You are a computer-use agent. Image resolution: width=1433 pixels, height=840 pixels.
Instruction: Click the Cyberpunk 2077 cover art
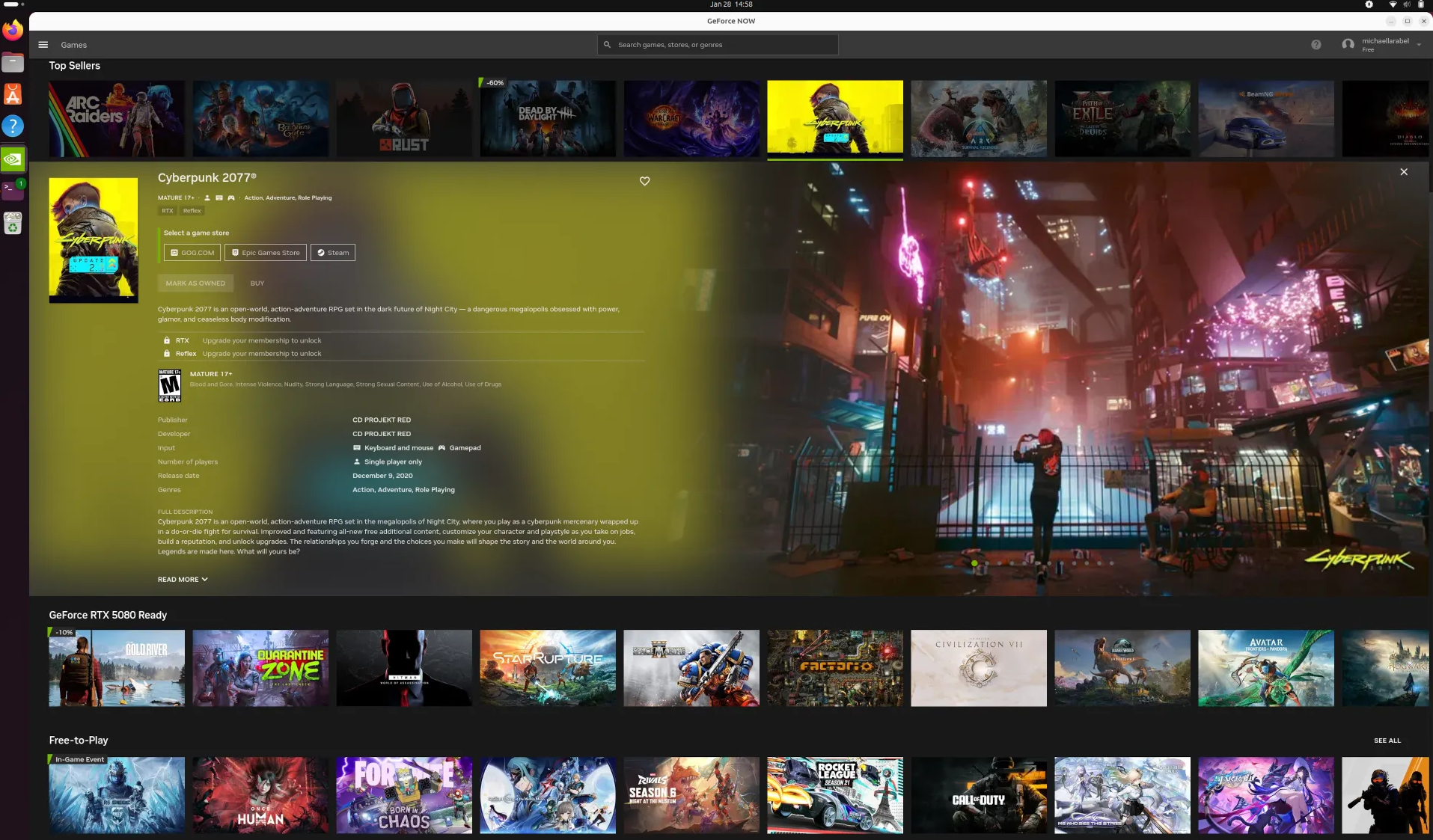click(94, 240)
